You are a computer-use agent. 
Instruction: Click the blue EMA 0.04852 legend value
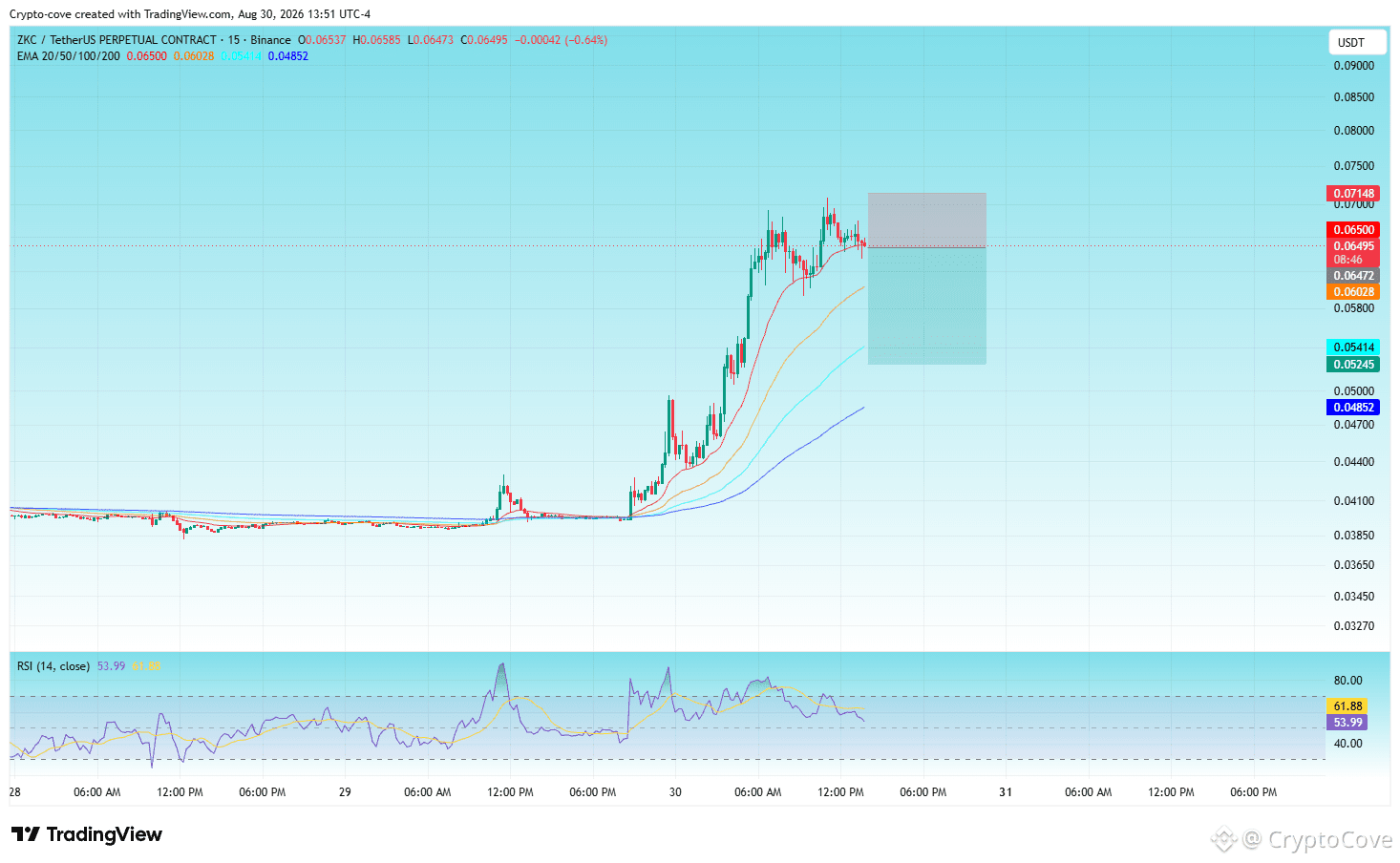click(x=288, y=56)
